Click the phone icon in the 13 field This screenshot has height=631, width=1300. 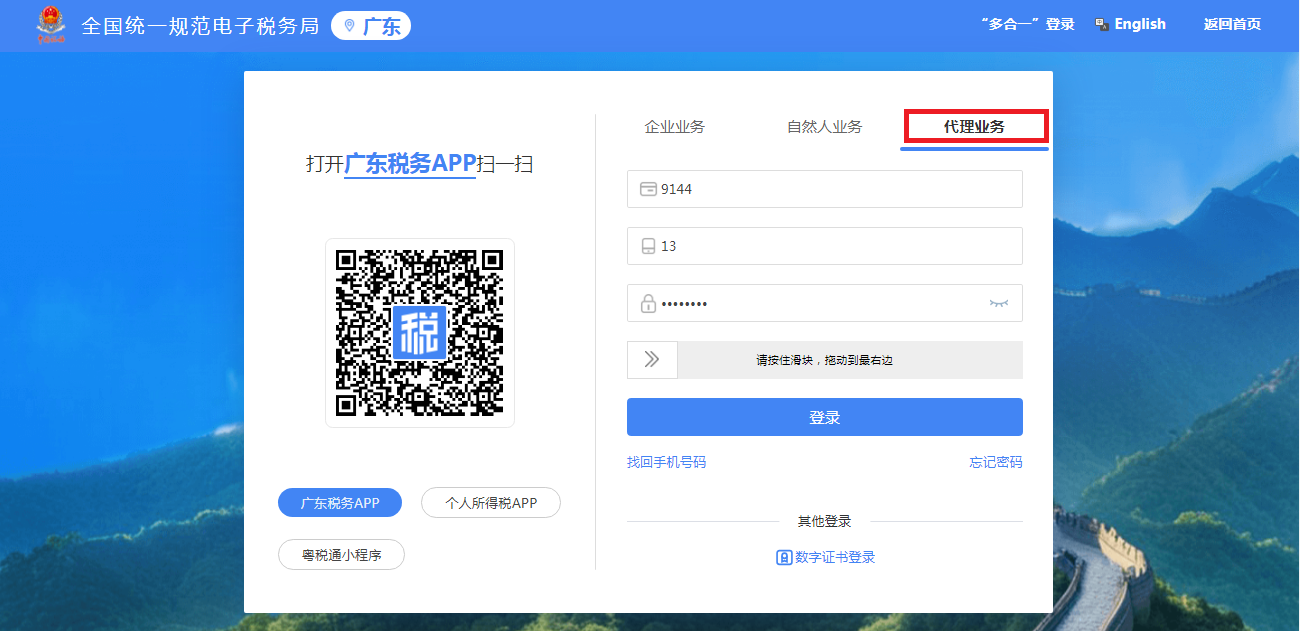click(x=648, y=246)
